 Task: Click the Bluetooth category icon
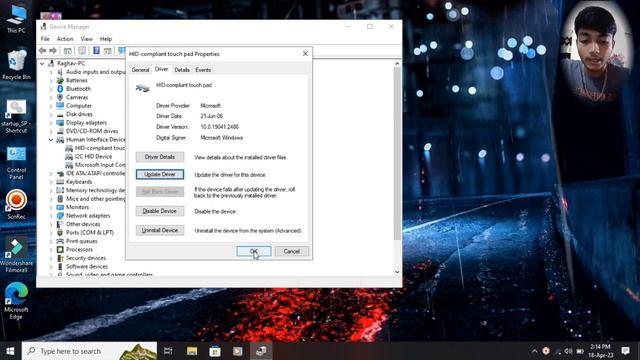[60, 89]
